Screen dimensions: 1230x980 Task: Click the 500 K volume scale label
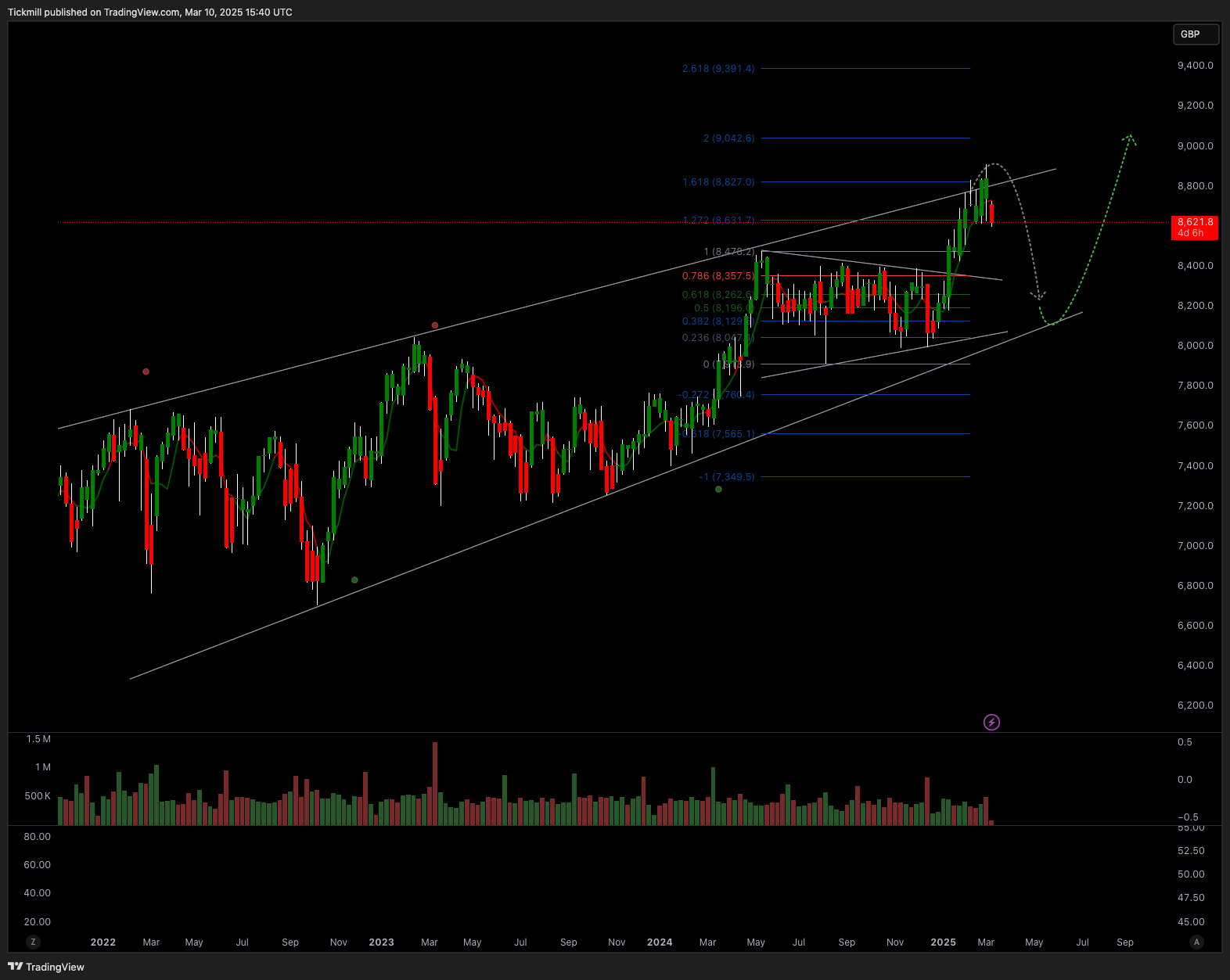tap(38, 796)
